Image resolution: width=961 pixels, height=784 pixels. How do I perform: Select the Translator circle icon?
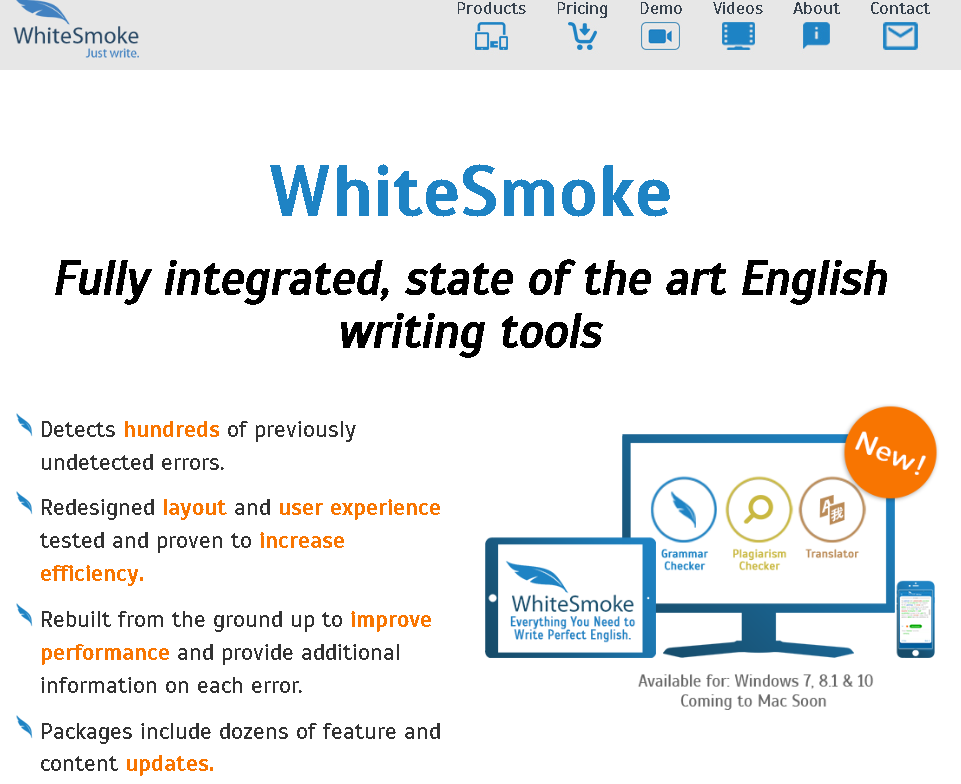pos(832,509)
